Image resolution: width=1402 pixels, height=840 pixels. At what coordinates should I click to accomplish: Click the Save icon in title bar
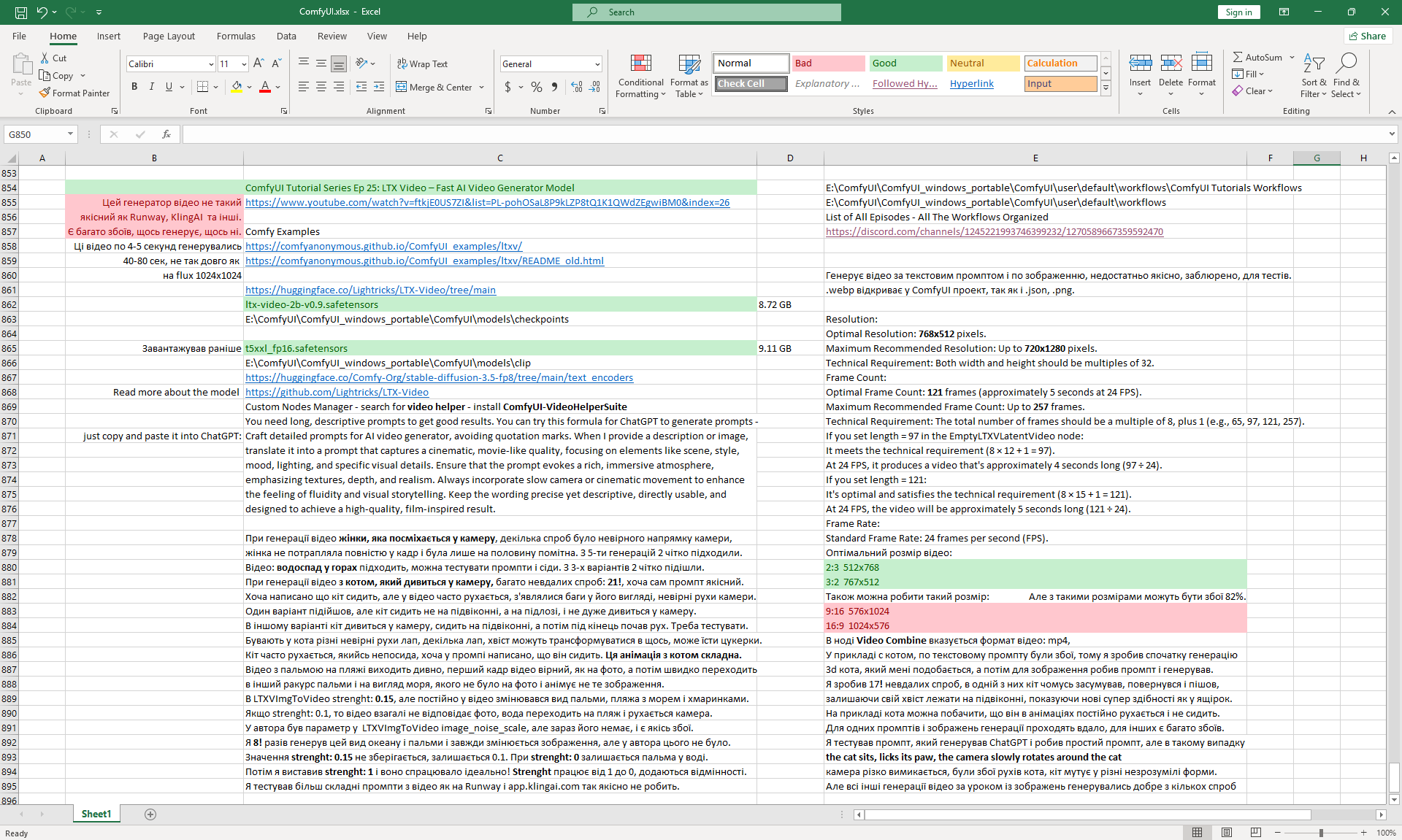point(21,12)
